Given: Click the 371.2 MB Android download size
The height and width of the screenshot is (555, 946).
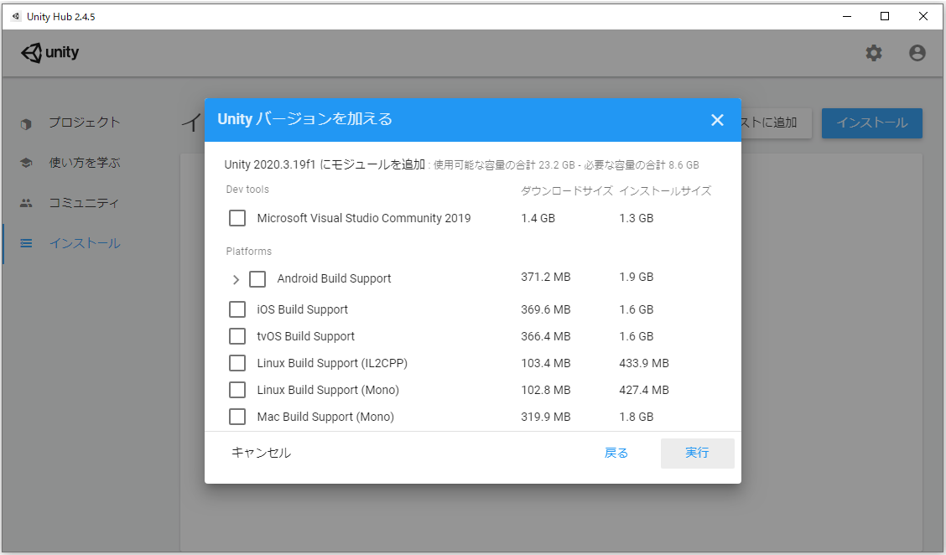Looking at the screenshot, I should [546, 277].
